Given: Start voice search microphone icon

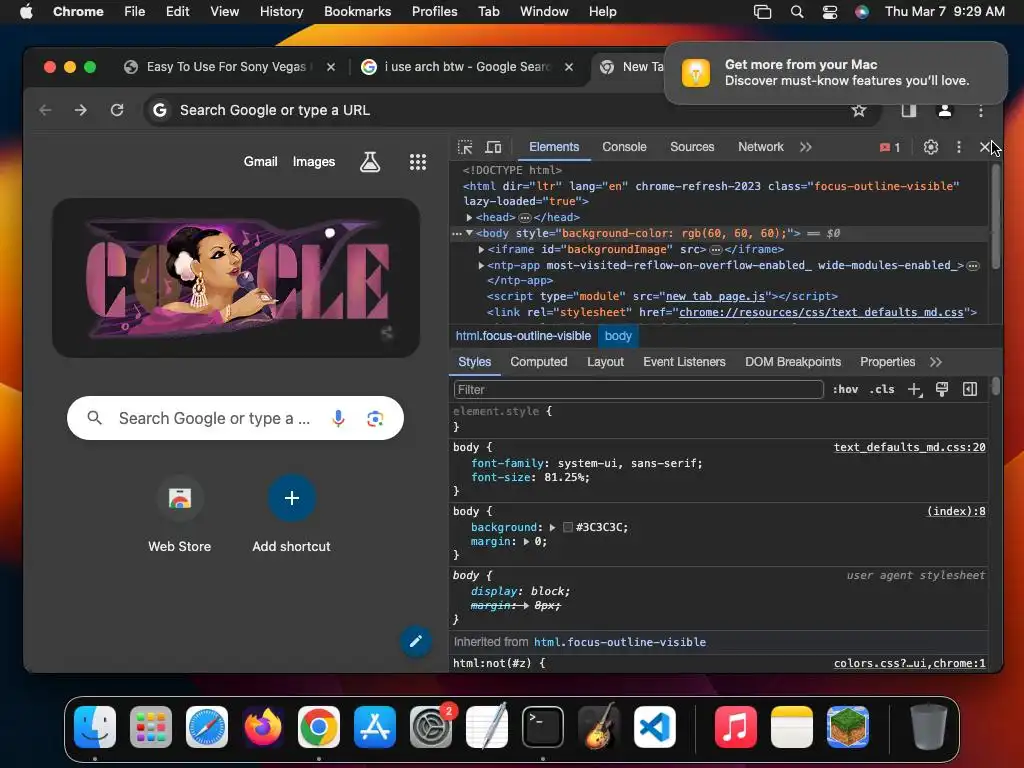Looking at the screenshot, I should (338, 418).
